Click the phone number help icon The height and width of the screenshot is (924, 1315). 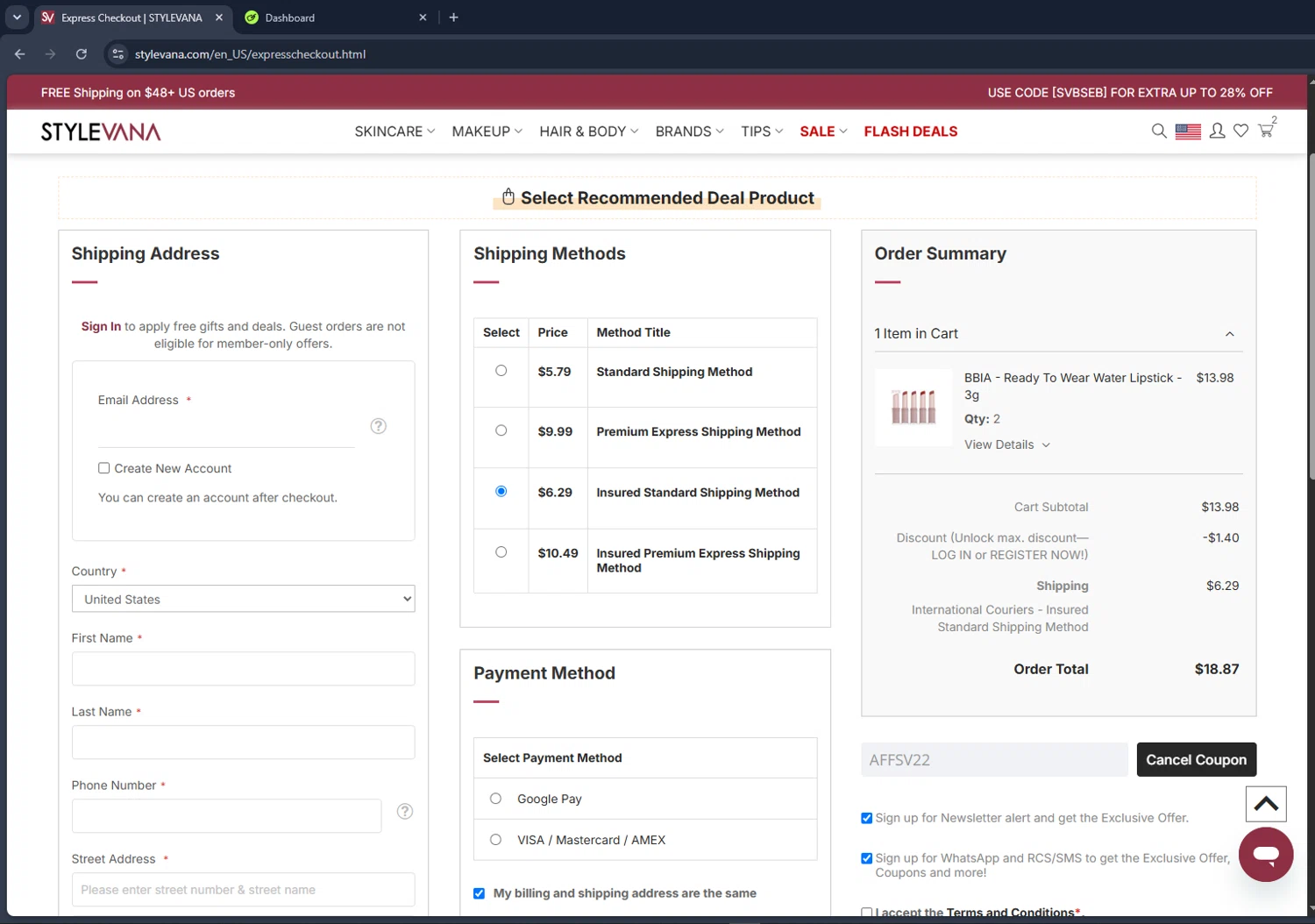[x=405, y=812]
